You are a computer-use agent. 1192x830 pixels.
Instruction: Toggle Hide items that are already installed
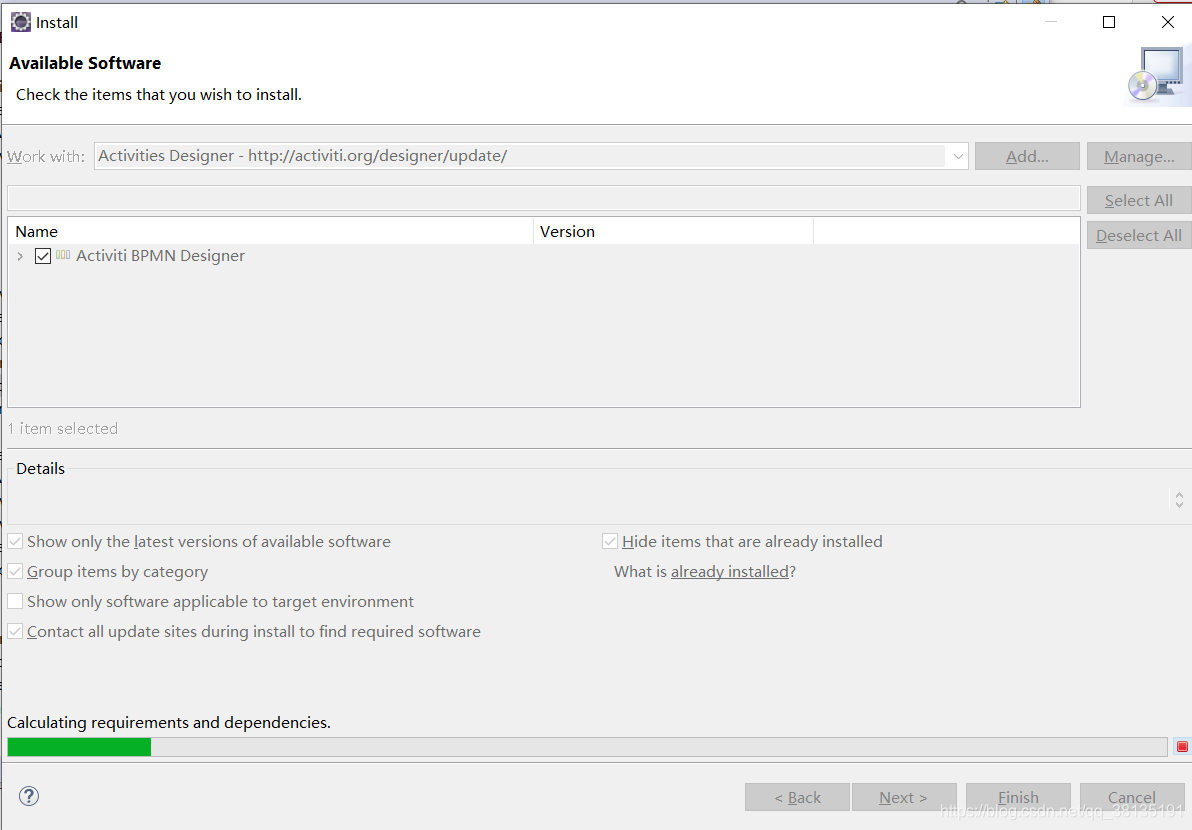[610, 541]
